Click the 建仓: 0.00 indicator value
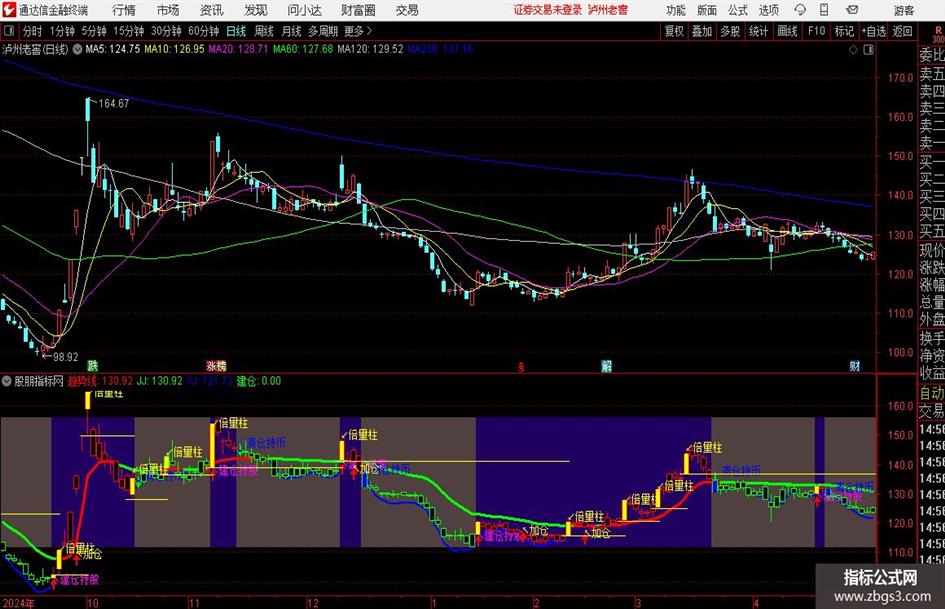This screenshot has height=609, width=945. [x=259, y=381]
